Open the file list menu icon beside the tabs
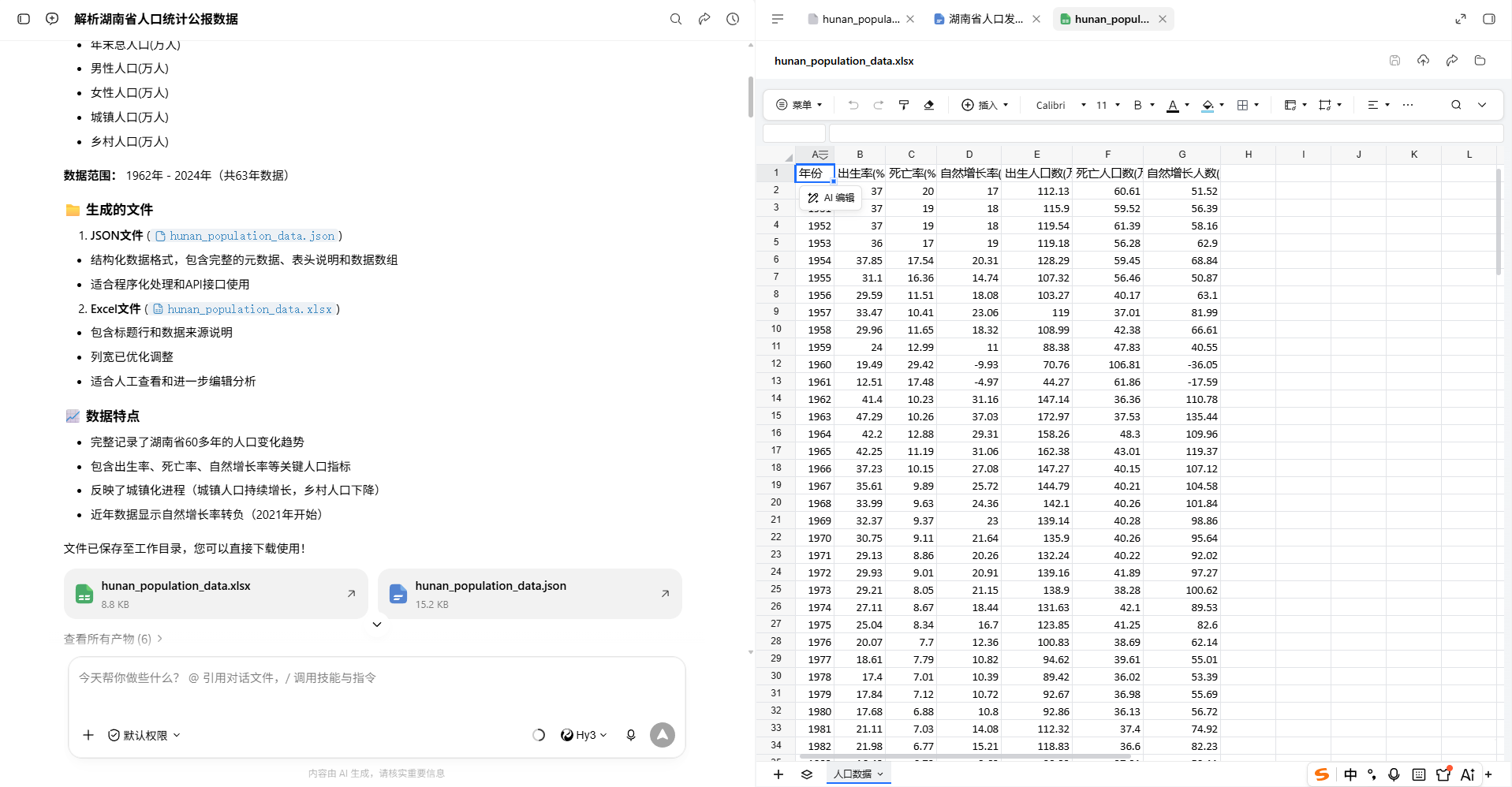 tap(778, 19)
